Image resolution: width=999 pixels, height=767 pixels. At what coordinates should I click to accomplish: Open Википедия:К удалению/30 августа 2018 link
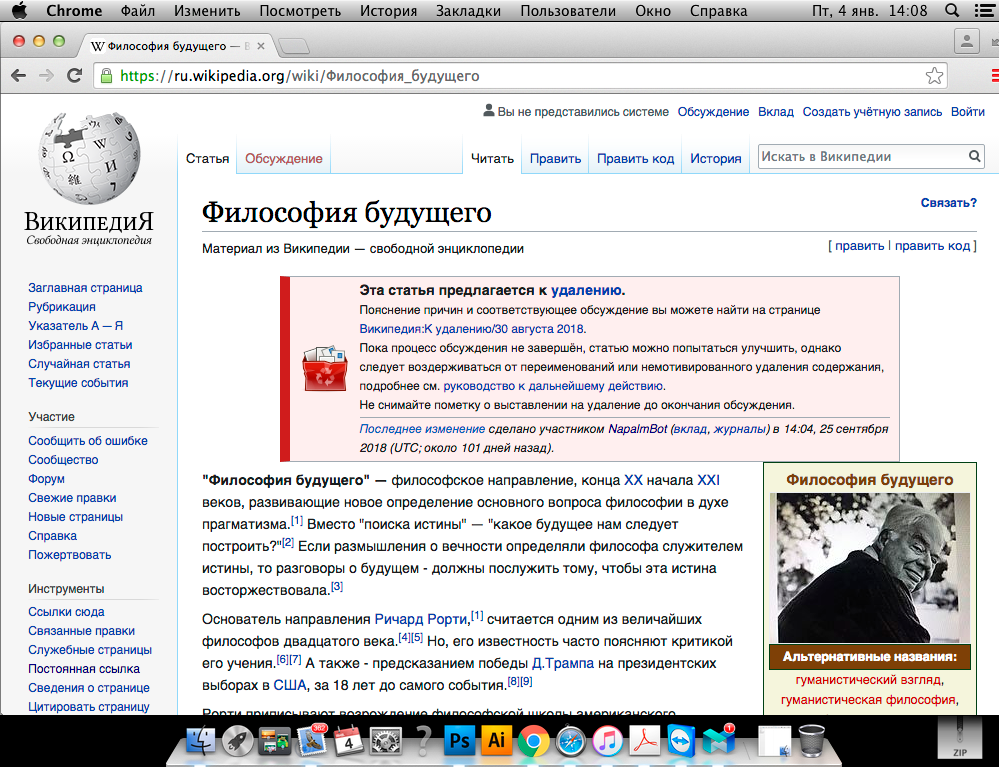click(x=471, y=329)
